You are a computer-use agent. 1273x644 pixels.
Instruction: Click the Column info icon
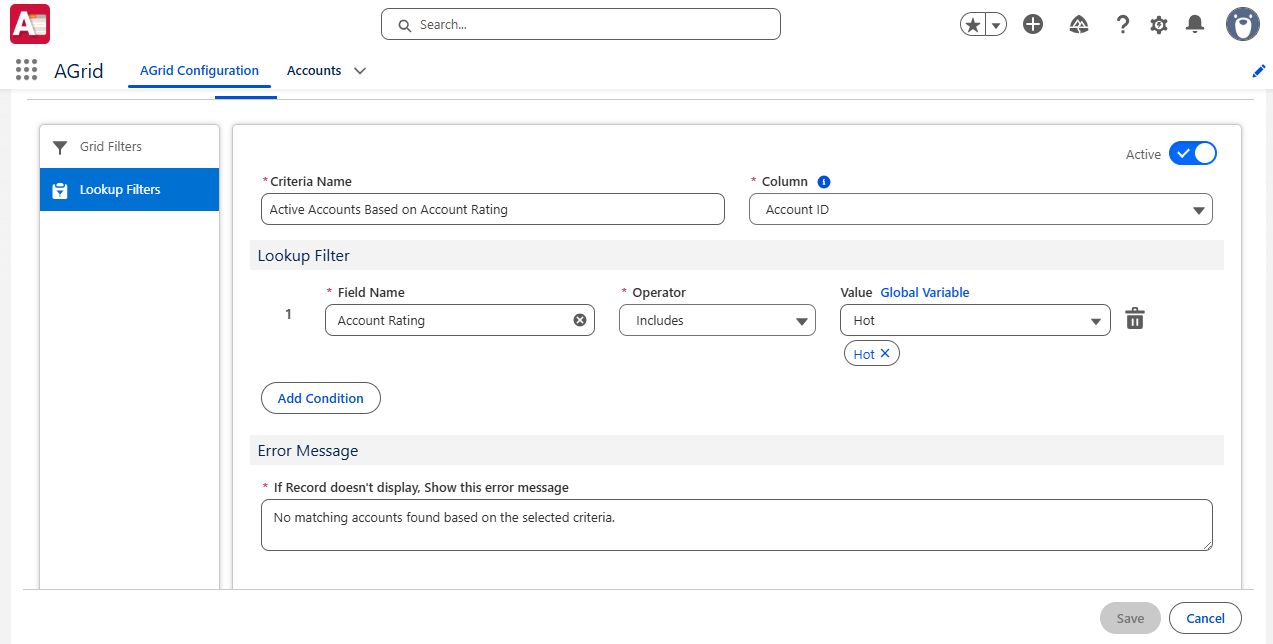(824, 182)
